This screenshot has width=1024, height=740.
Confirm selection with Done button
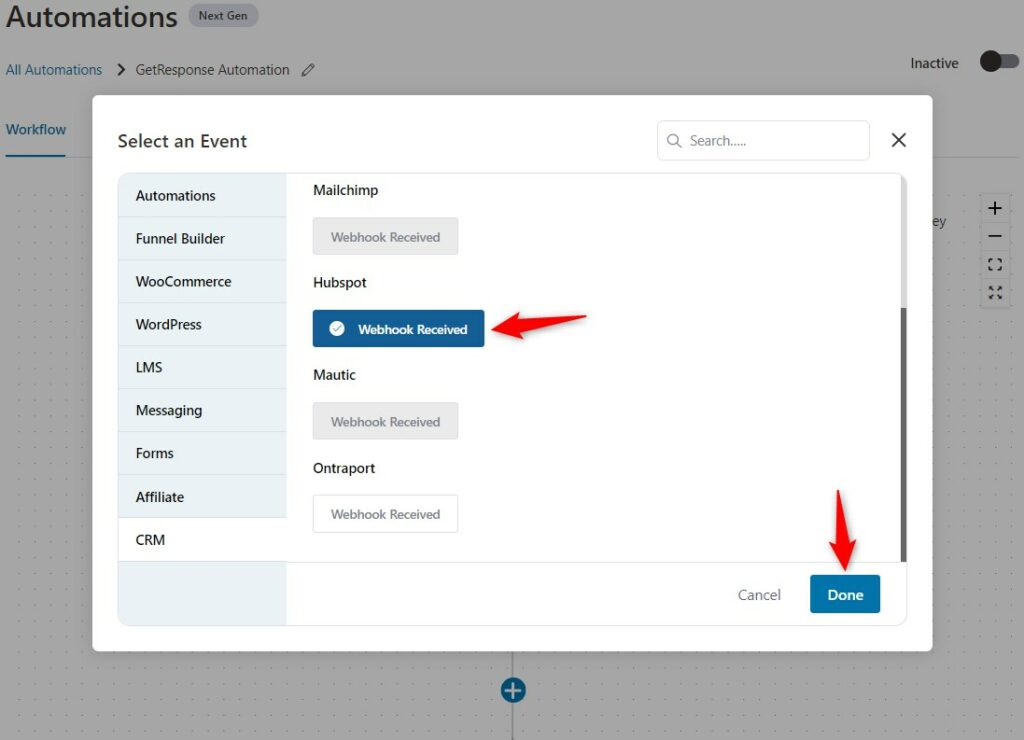844,594
